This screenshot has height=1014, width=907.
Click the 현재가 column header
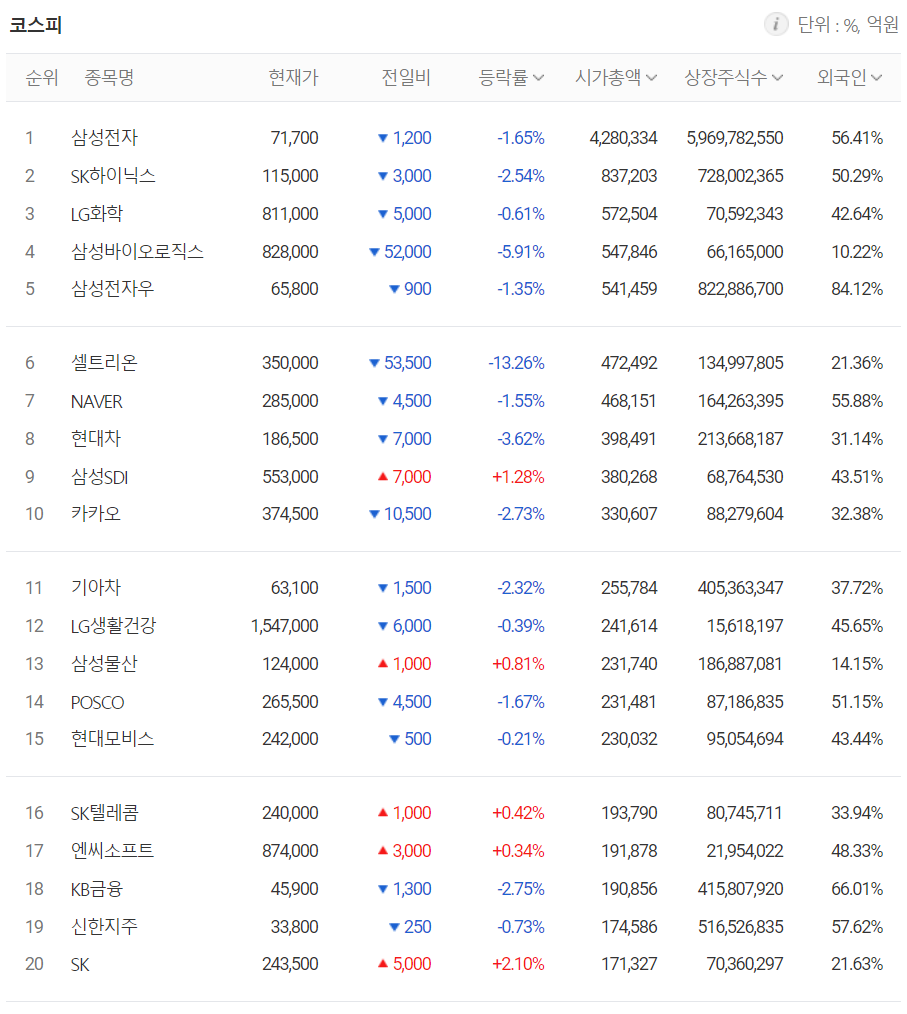293,78
